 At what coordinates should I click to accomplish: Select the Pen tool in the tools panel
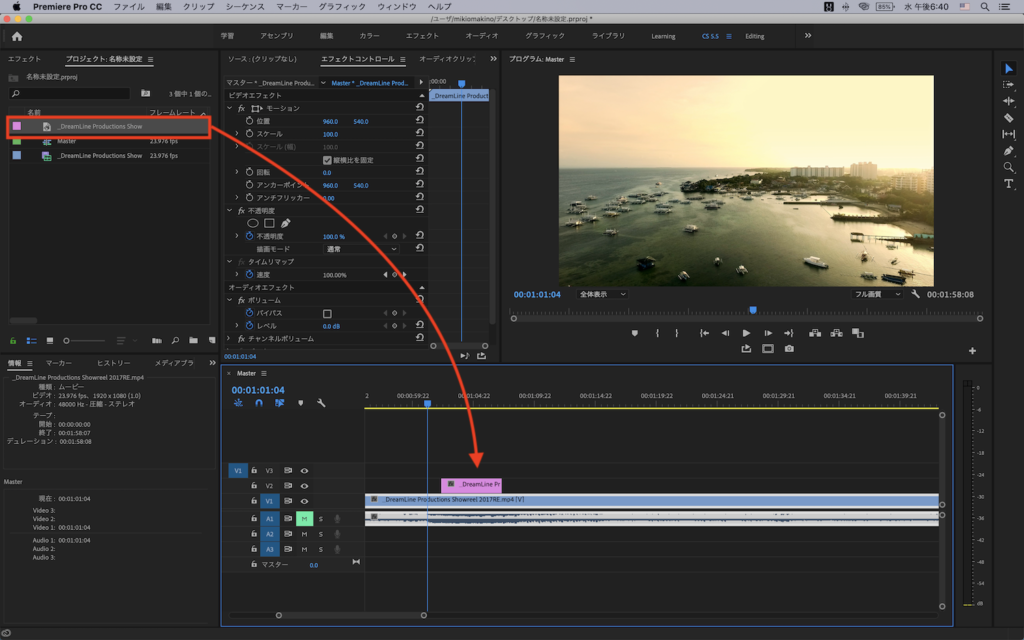(1008, 151)
